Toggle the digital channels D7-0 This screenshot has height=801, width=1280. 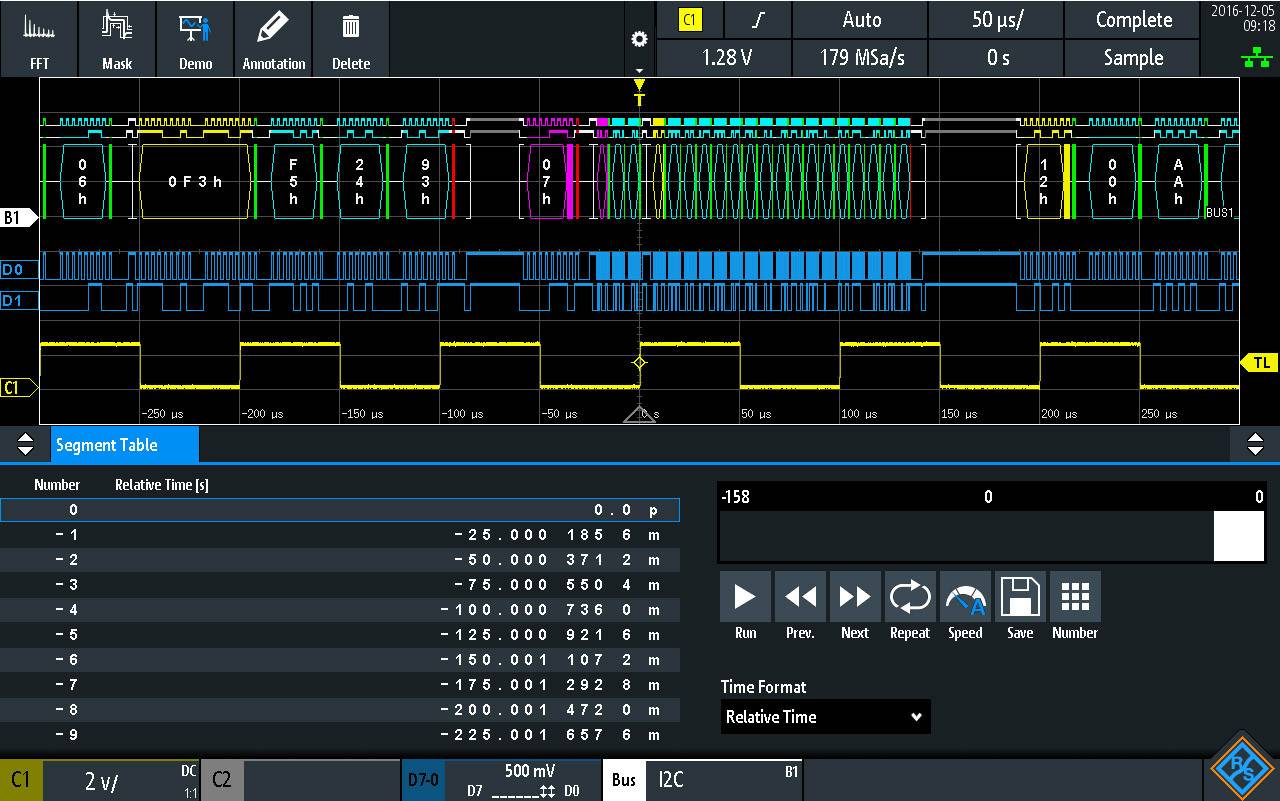point(423,779)
